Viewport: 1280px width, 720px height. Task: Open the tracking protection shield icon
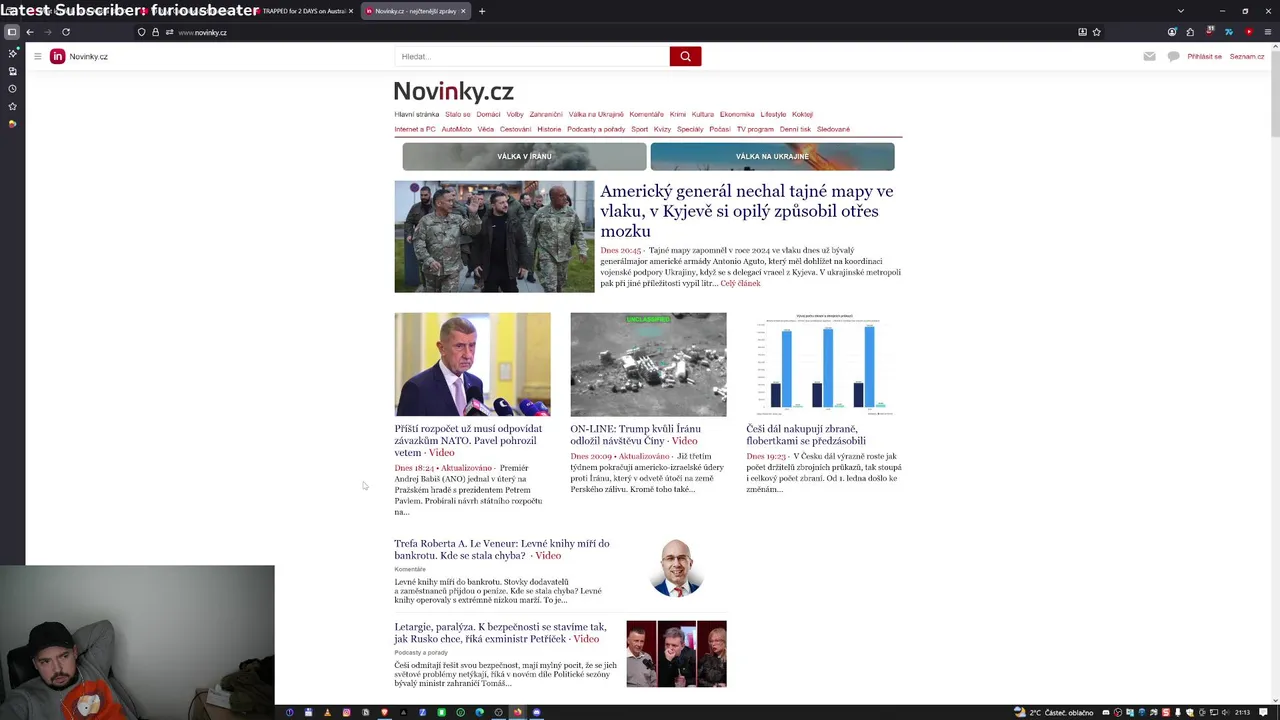pos(141,32)
